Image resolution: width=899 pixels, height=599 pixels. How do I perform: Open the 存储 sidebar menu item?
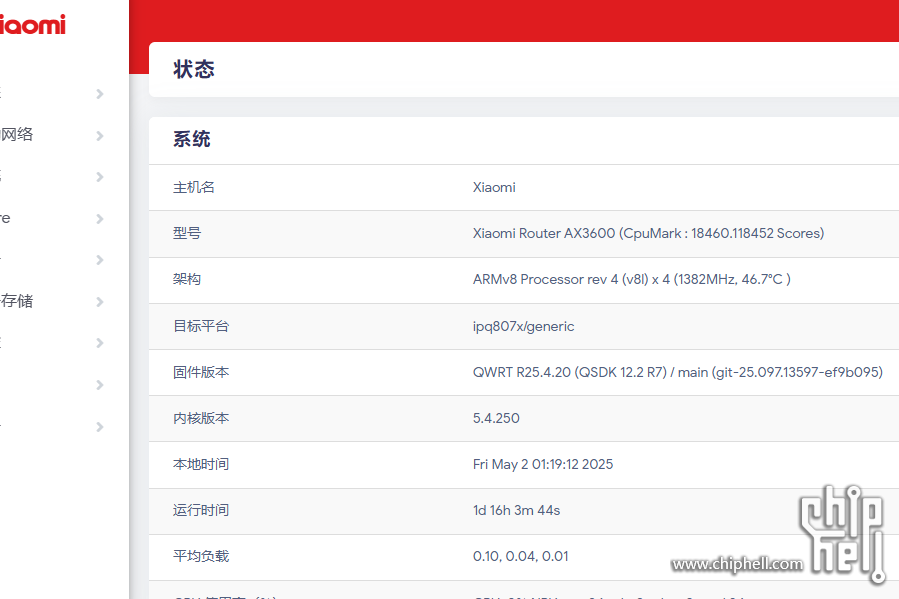[17, 301]
